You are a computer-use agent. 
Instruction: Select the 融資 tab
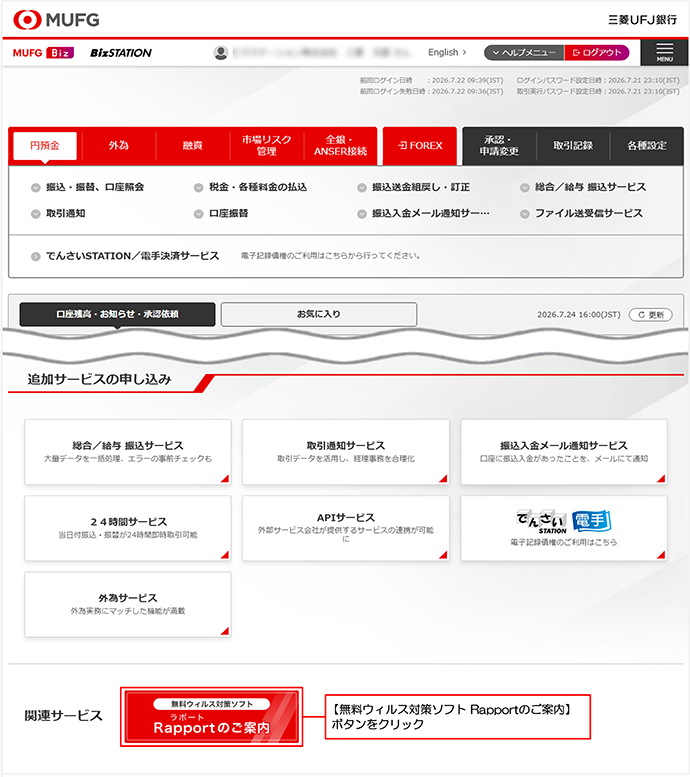[193, 146]
